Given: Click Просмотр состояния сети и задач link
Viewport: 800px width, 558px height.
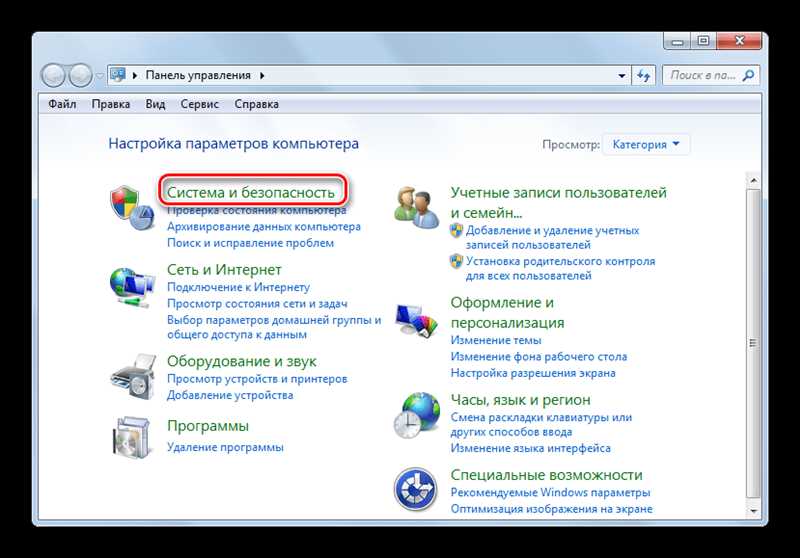Looking at the screenshot, I should [x=257, y=303].
